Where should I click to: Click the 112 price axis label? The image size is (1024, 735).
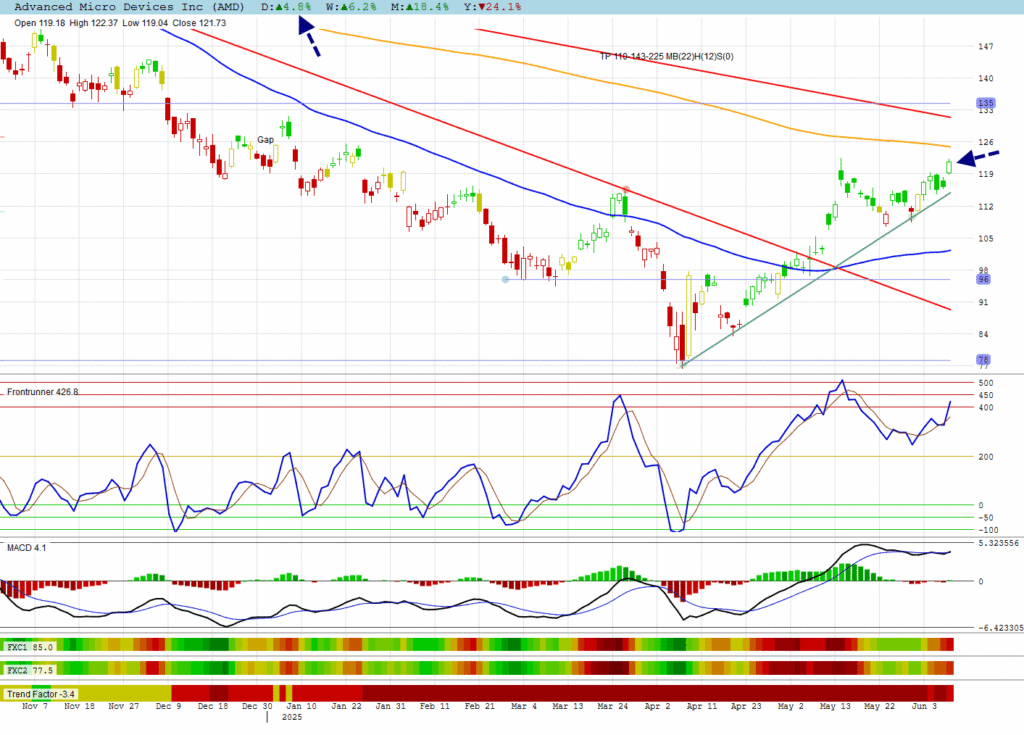(x=985, y=206)
